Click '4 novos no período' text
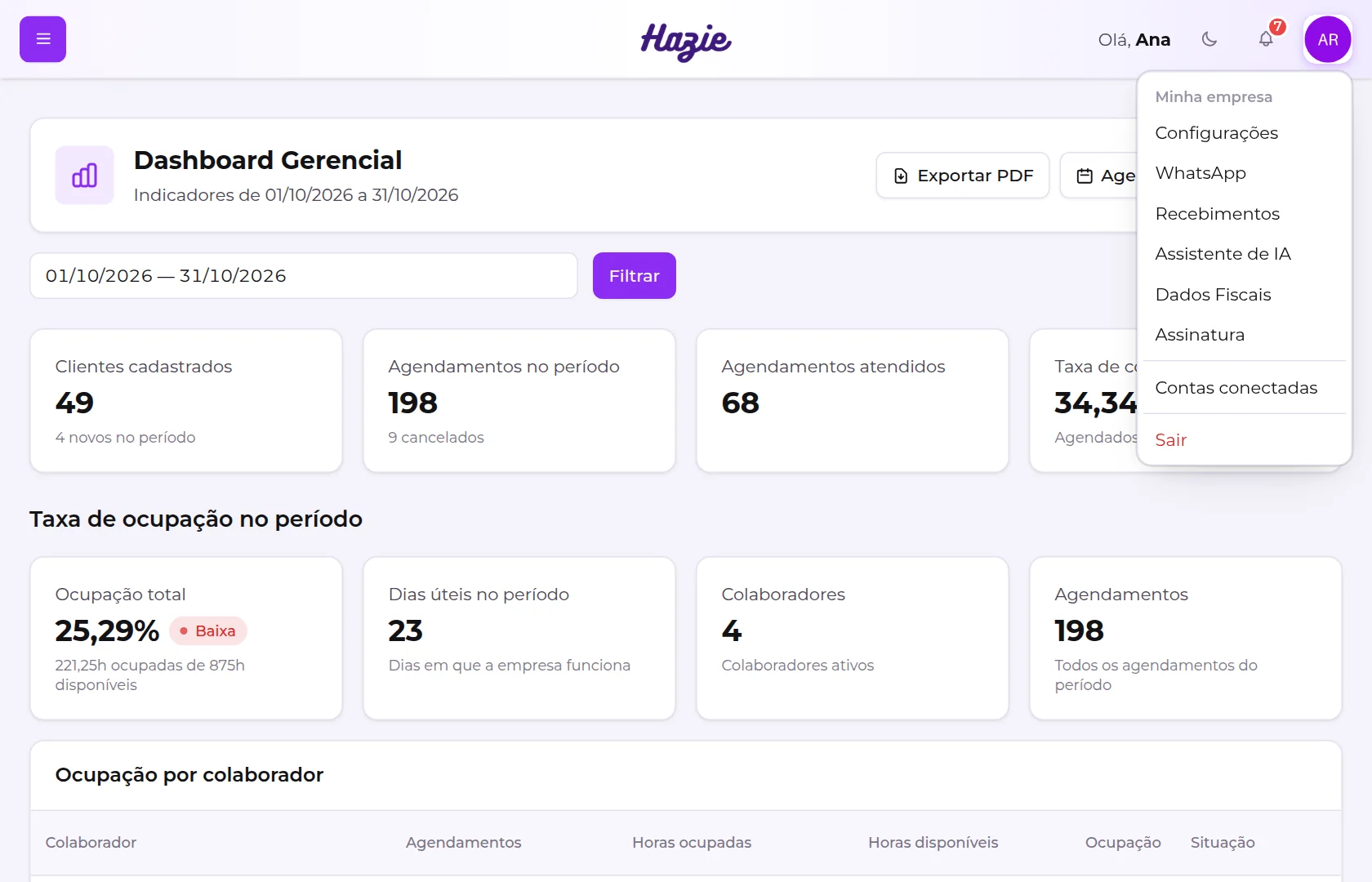Viewport: 1372px width, 882px height. coord(126,438)
